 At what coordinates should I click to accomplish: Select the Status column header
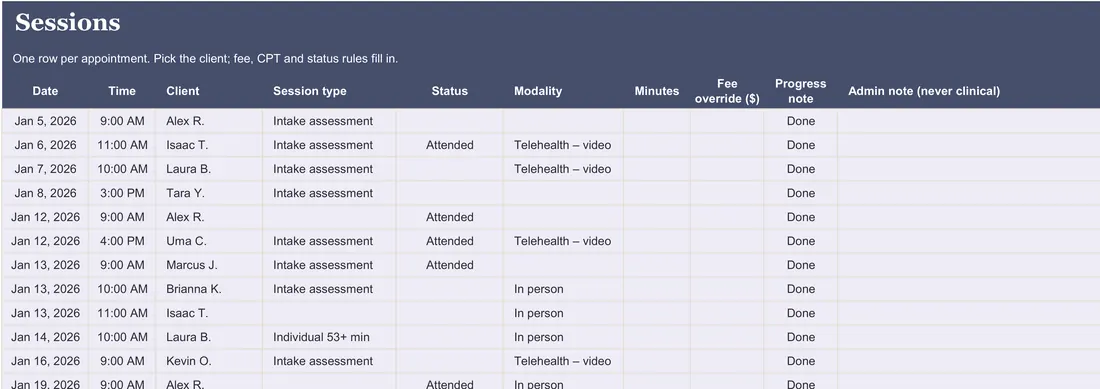click(450, 91)
